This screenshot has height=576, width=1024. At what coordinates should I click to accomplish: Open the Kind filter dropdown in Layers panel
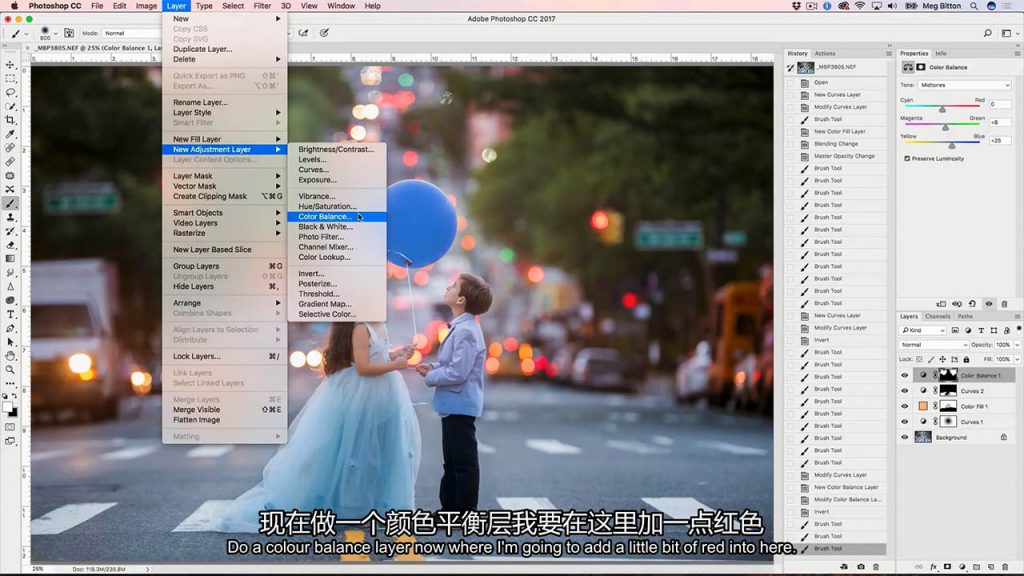pos(924,329)
